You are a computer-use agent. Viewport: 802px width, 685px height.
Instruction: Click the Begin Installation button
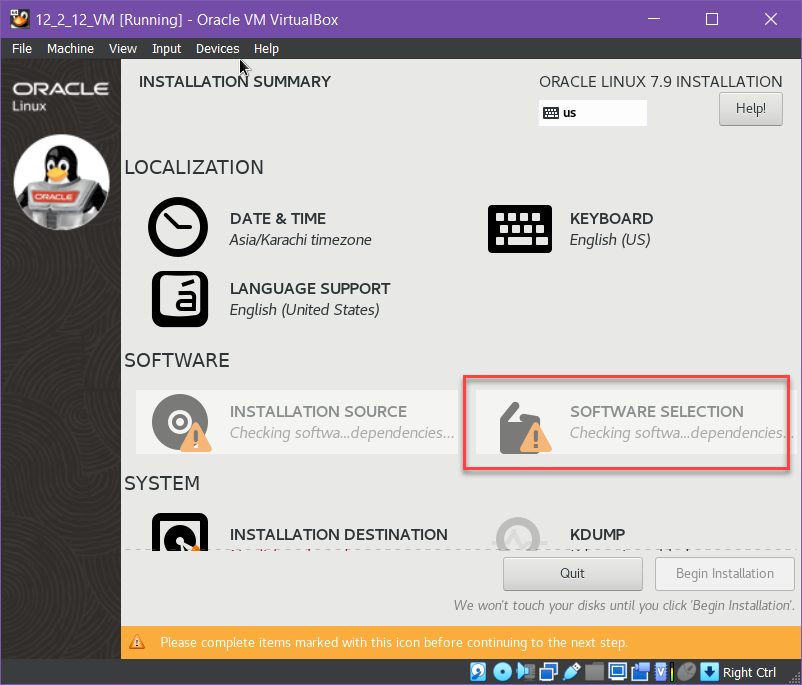click(x=724, y=574)
